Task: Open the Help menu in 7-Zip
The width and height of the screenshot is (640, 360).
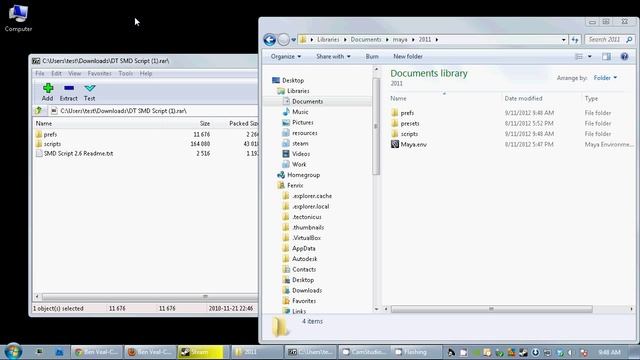Action: coord(146,73)
